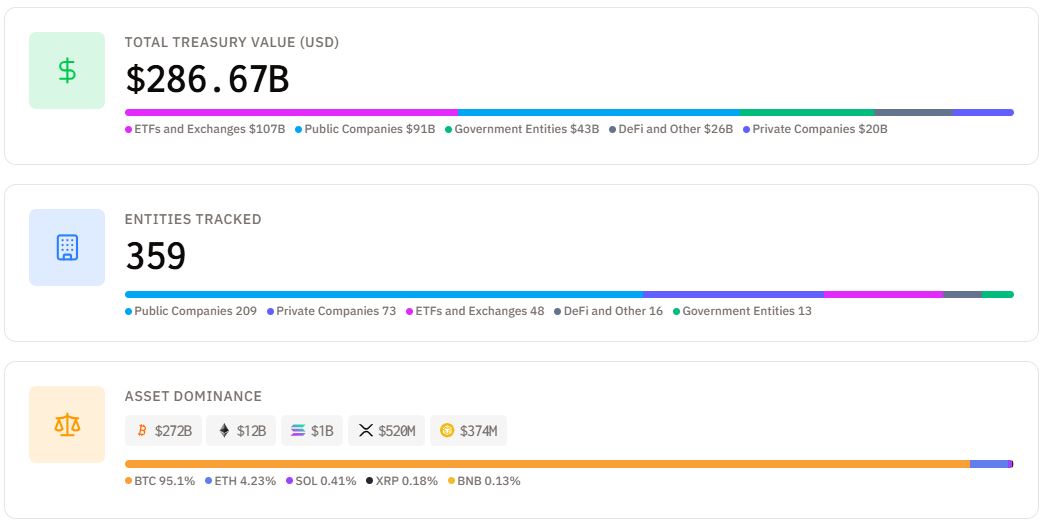The image size is (1045, 530).
Task: Click the orange balance scale icon
Action: pos(67,425)
